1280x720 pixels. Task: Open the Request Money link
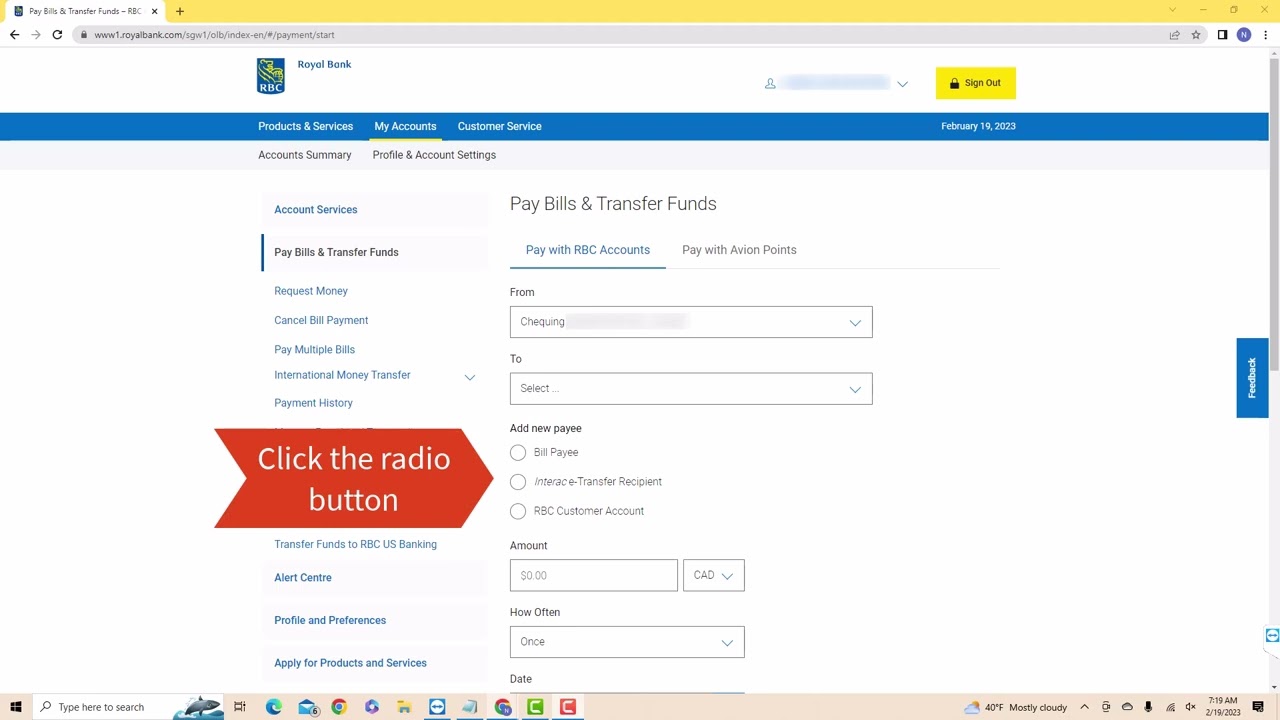click(311, 291)
